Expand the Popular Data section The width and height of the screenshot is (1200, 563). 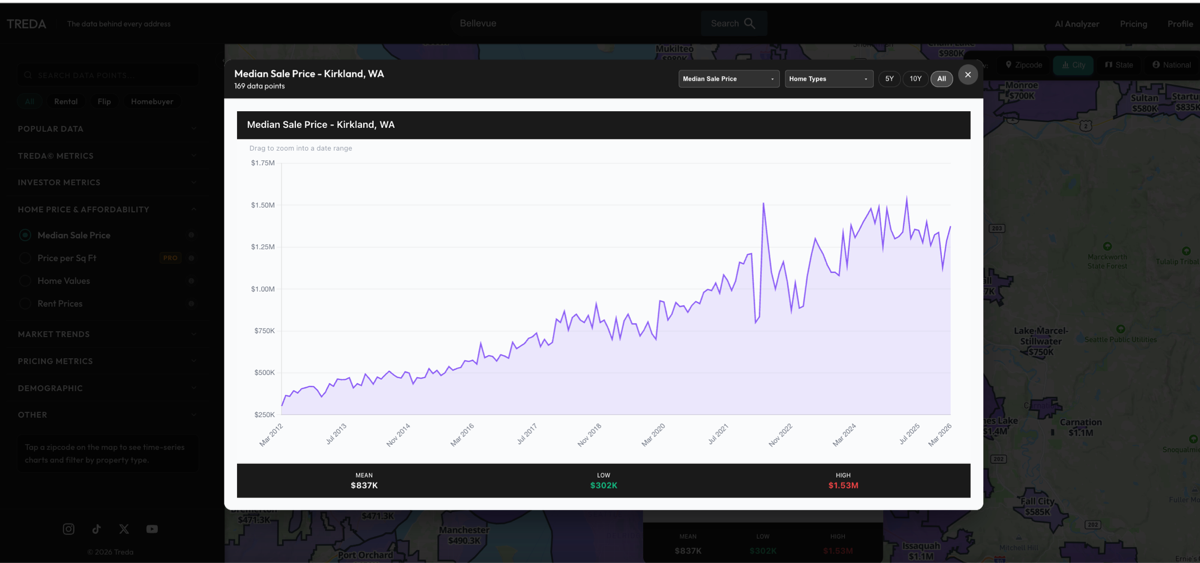(106, 129)
